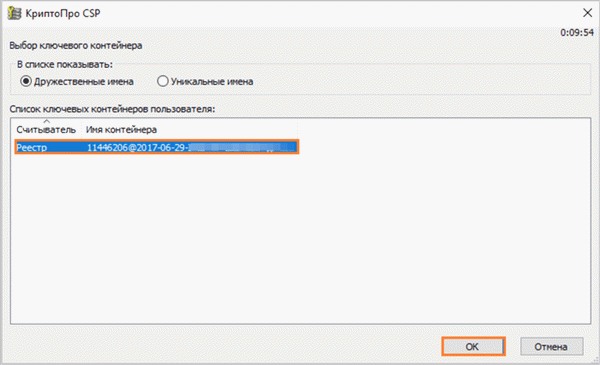Click "Список ключевых контейнеров пользователя:" label
Screen dimensions: 600x365
(x=112, y=109)
